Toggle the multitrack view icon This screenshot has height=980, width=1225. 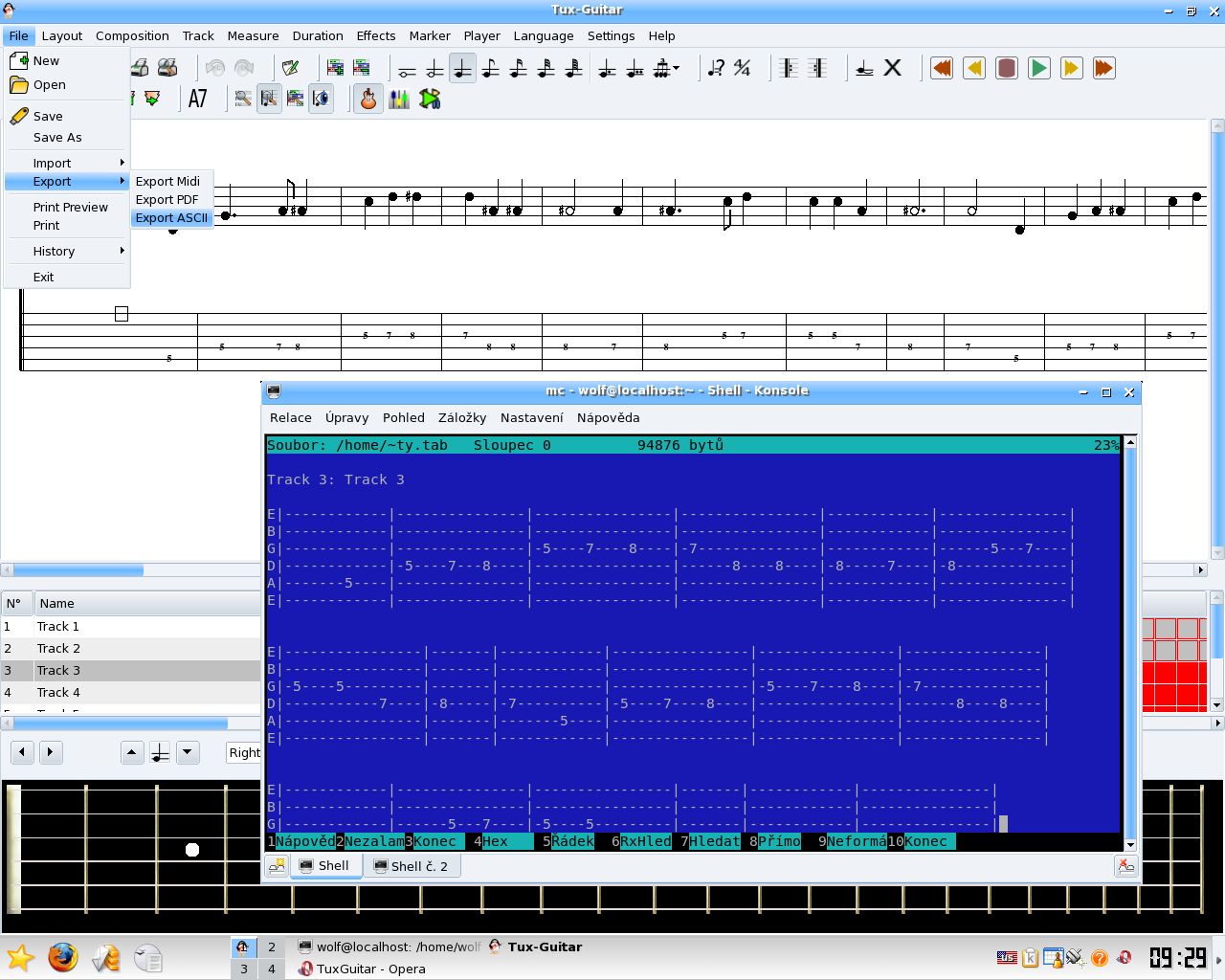tap(296, 99)
